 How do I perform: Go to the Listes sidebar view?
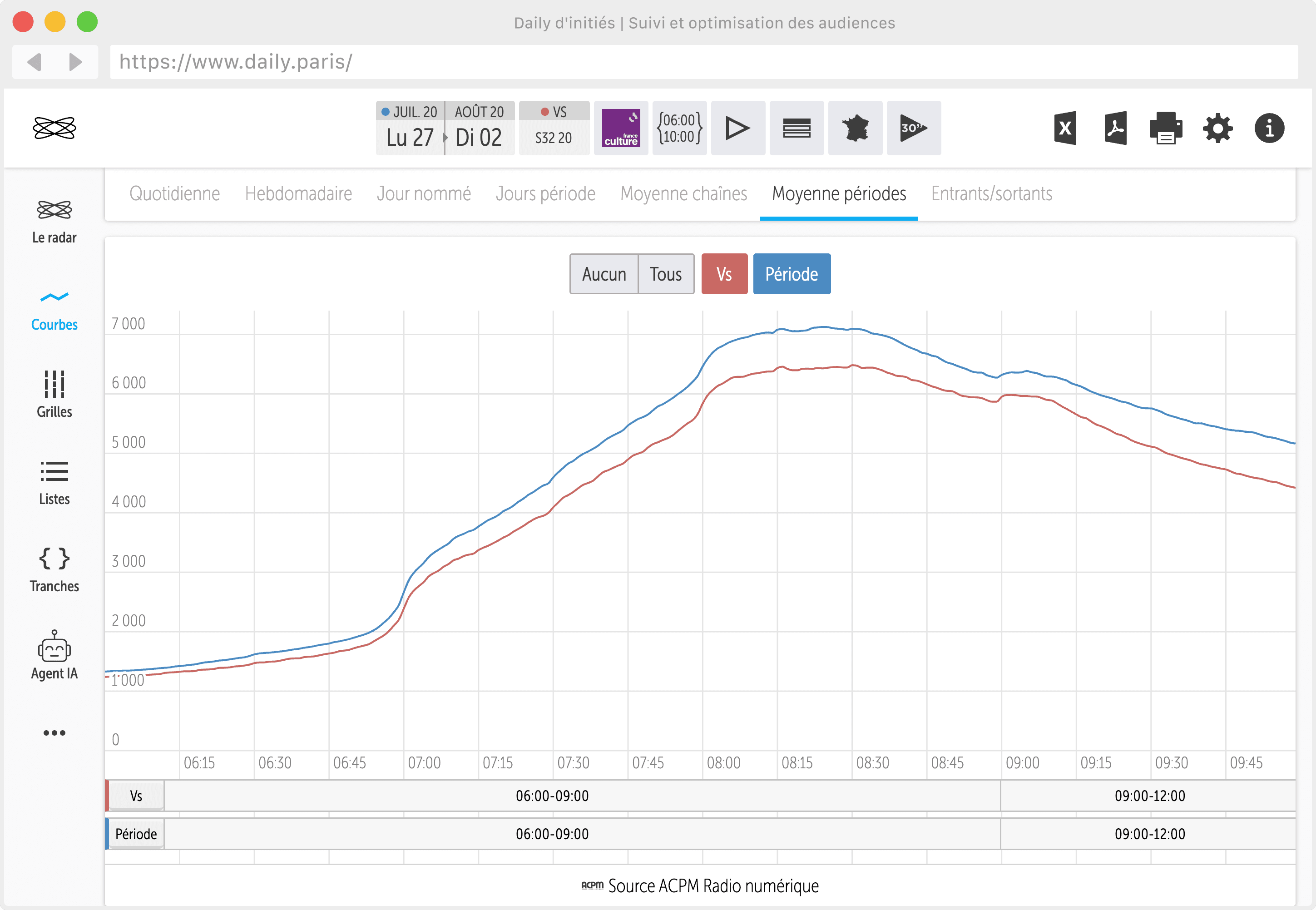[x=54, y=482]
